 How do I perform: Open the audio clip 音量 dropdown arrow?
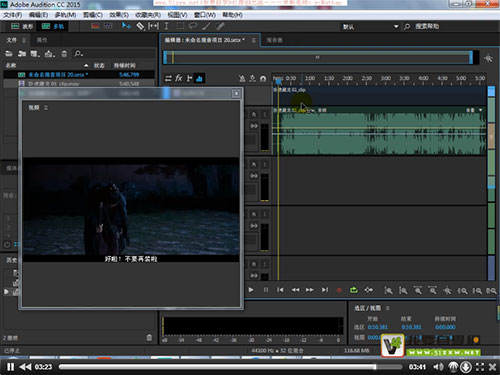pos(480,110)
